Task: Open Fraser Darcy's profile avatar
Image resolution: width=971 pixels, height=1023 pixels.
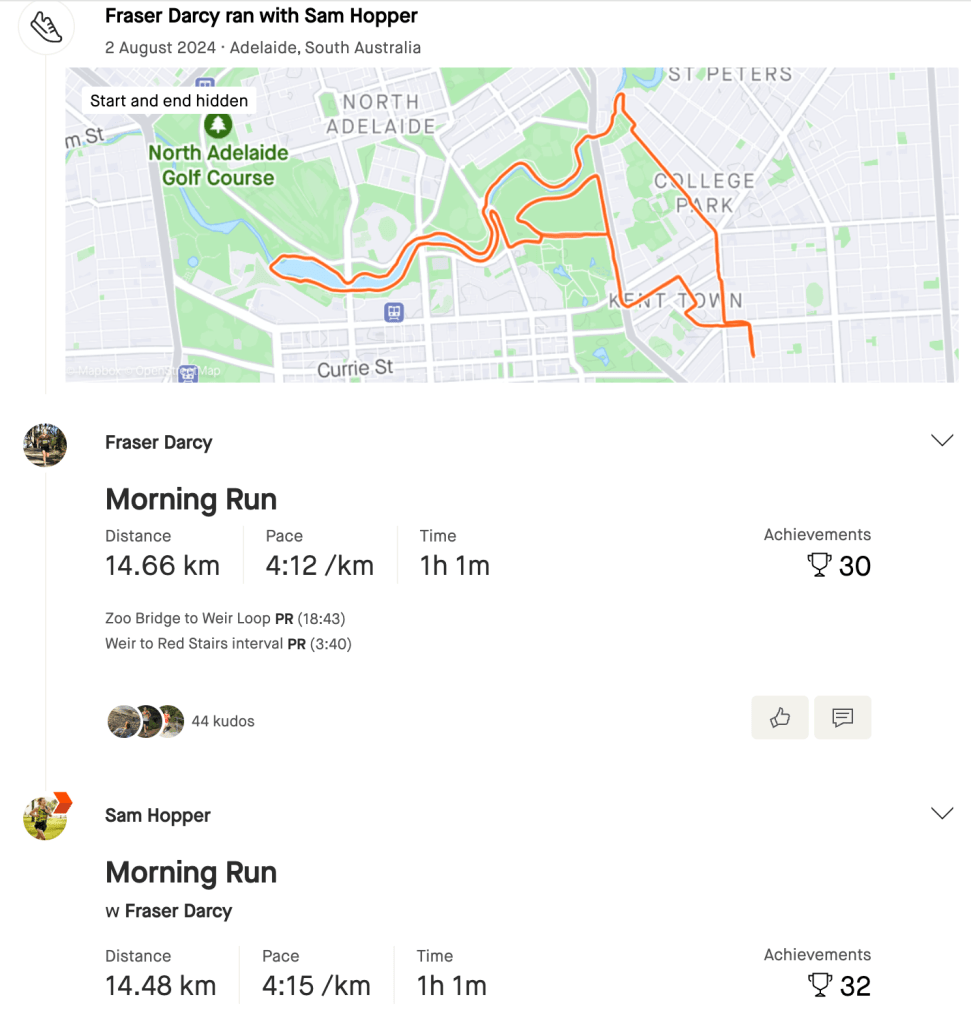Action: point(45,444)
